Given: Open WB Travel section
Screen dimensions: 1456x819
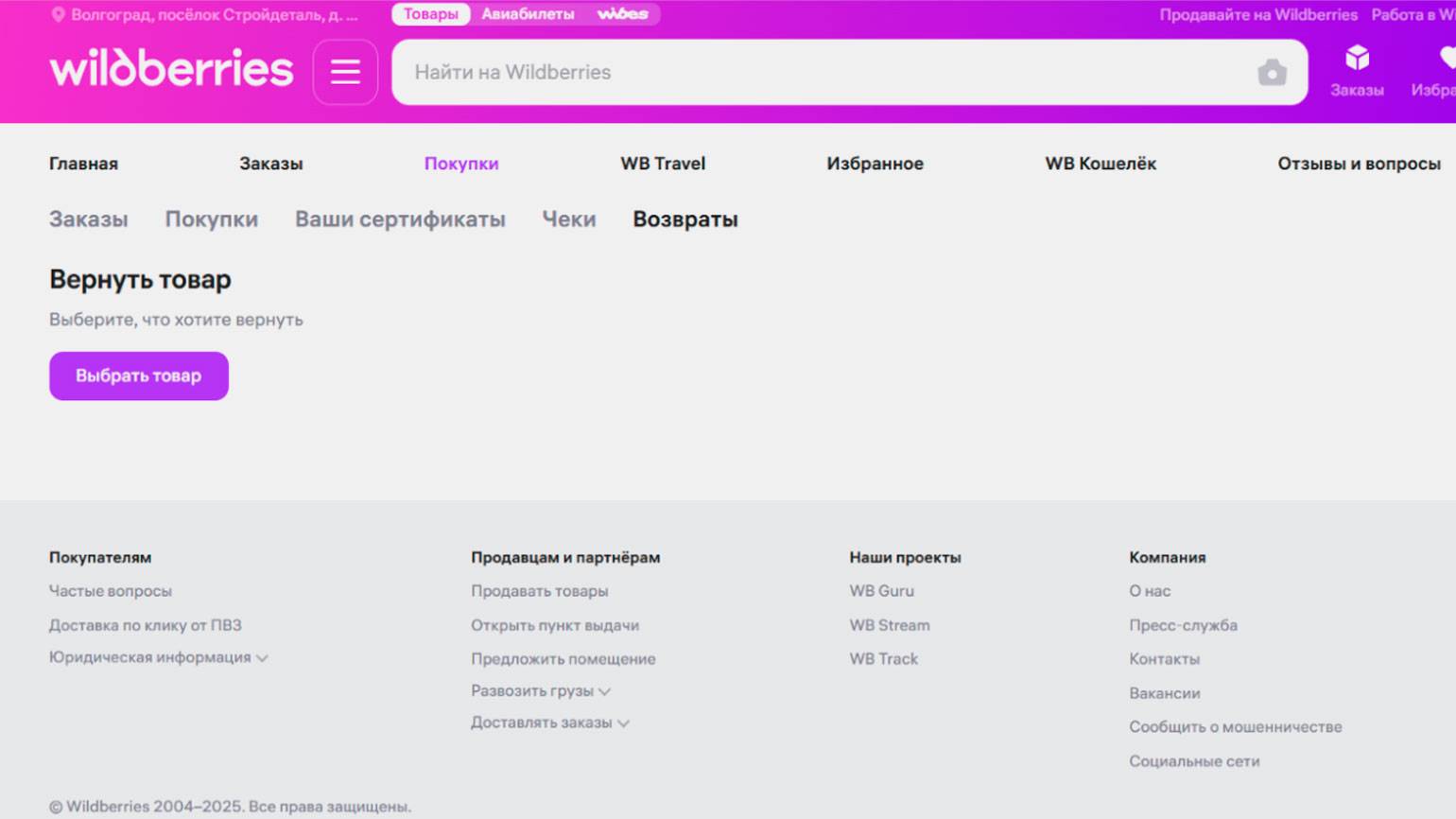Looking at the screenshot, I should [x=663, y=164].
